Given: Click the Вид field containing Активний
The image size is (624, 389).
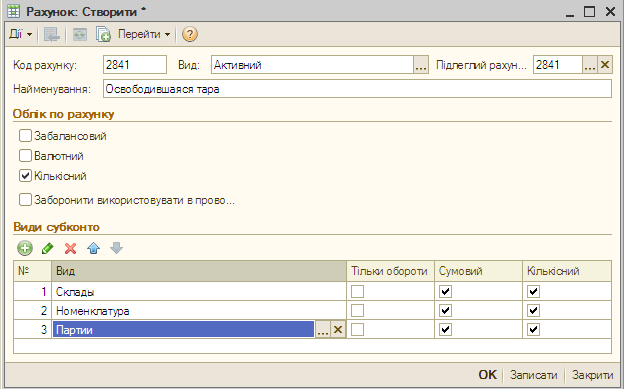Looking at the screenshot, I should coord(312,65).
